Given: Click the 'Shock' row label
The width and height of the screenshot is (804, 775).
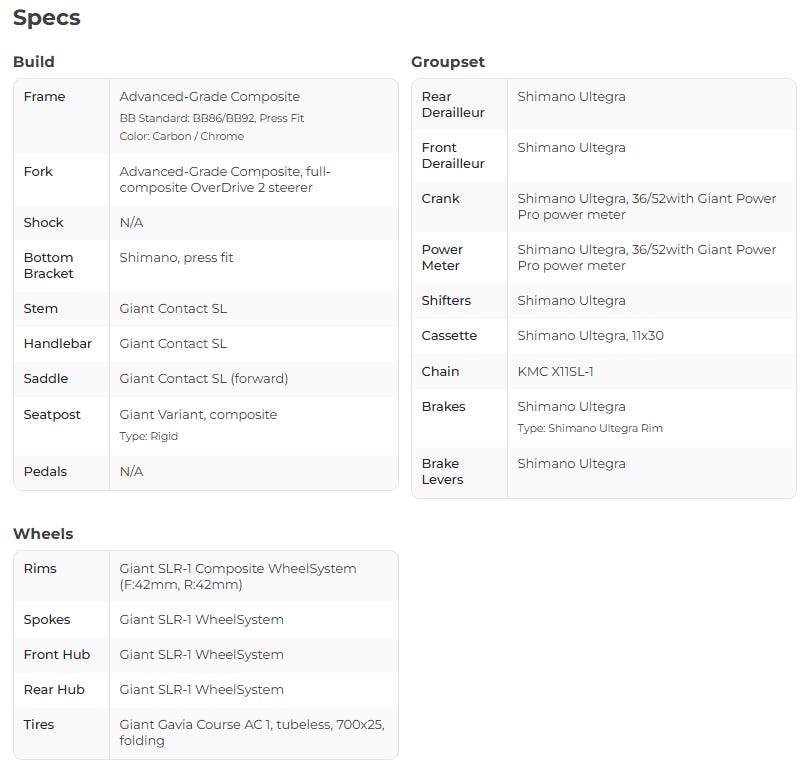Looking at the screenshot, I should (x=44, y=223).
